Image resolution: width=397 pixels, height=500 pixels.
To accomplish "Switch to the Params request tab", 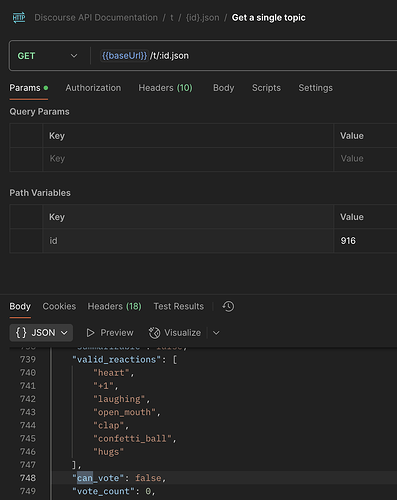I will [x=29, y=88].
